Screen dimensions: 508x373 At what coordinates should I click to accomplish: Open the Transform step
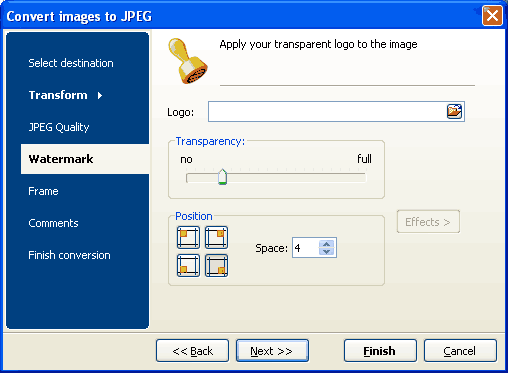click(58, 95)
